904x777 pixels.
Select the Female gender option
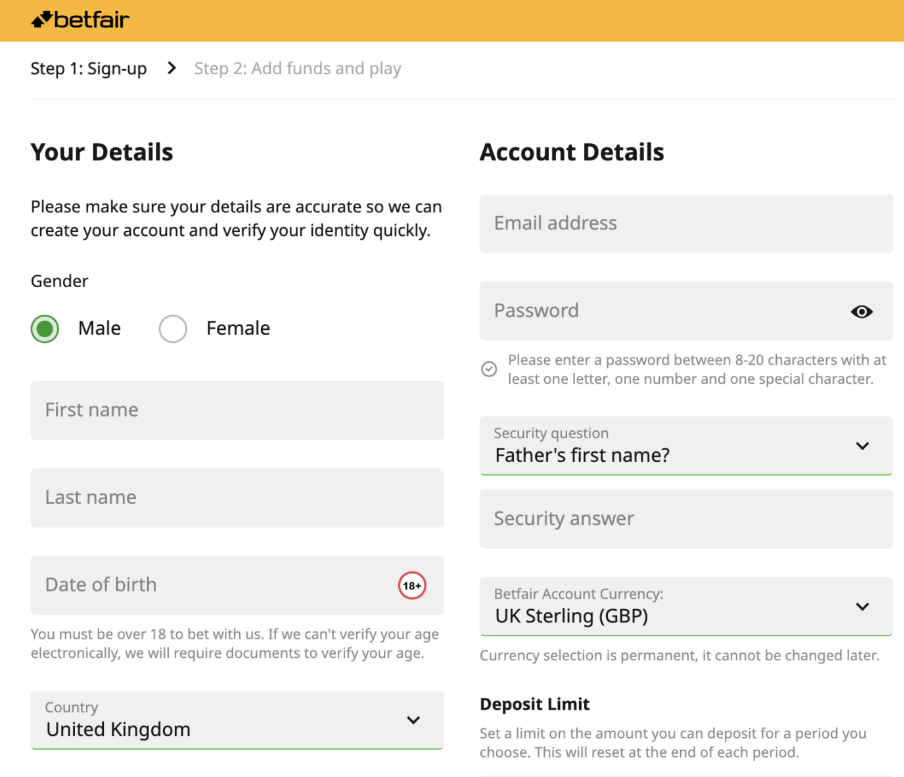[173, 329]
